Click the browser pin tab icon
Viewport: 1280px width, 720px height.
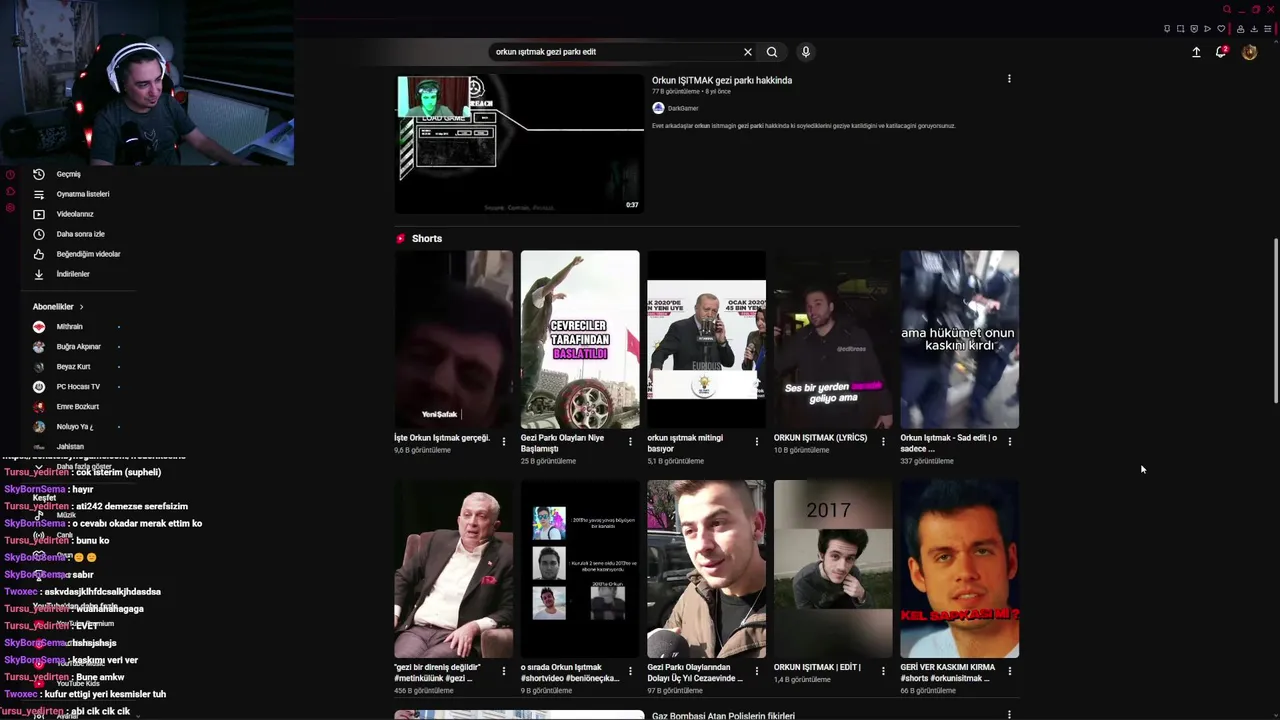tap(1167, 29)
